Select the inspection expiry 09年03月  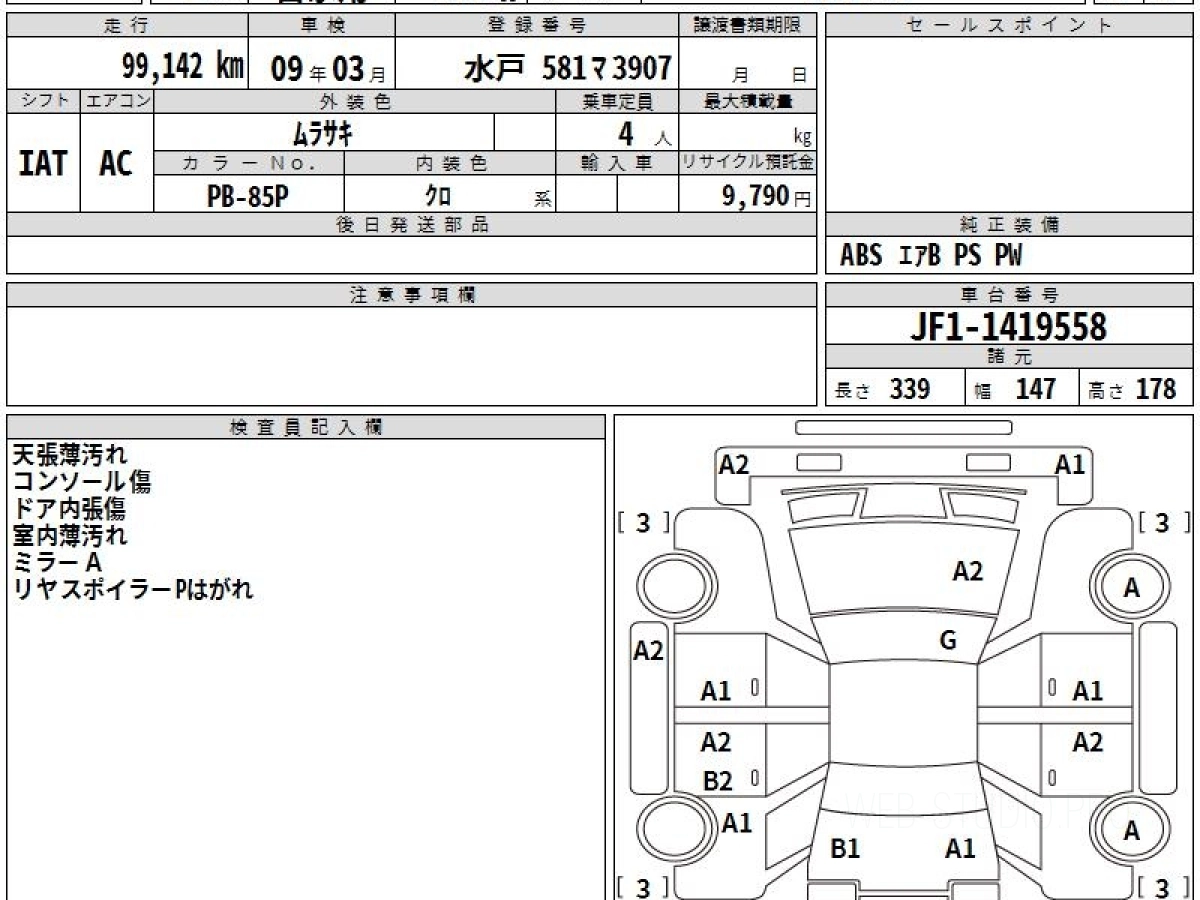[x=328, y=69]
